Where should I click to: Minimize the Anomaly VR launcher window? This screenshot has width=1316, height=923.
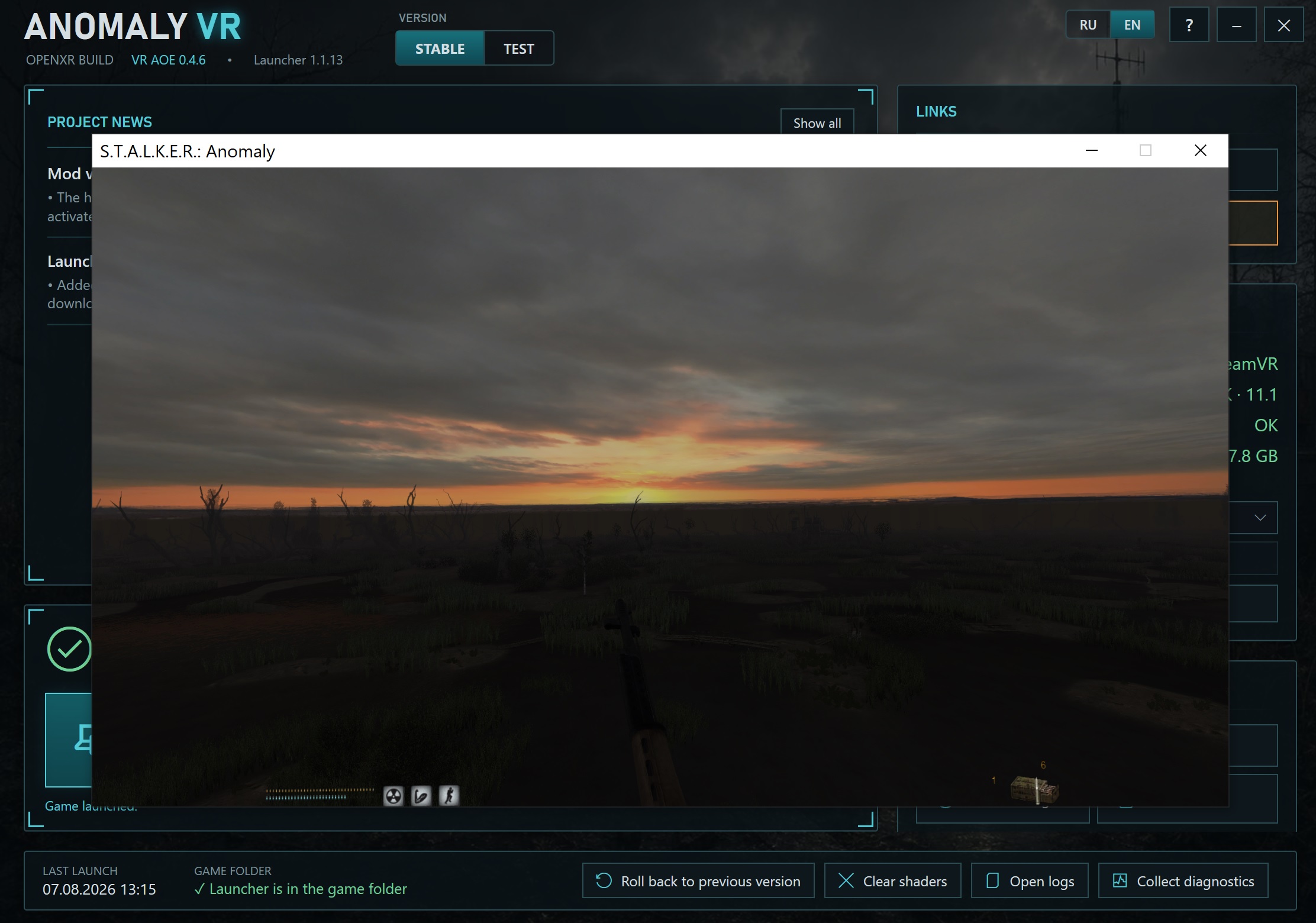tap(1236, 25)
